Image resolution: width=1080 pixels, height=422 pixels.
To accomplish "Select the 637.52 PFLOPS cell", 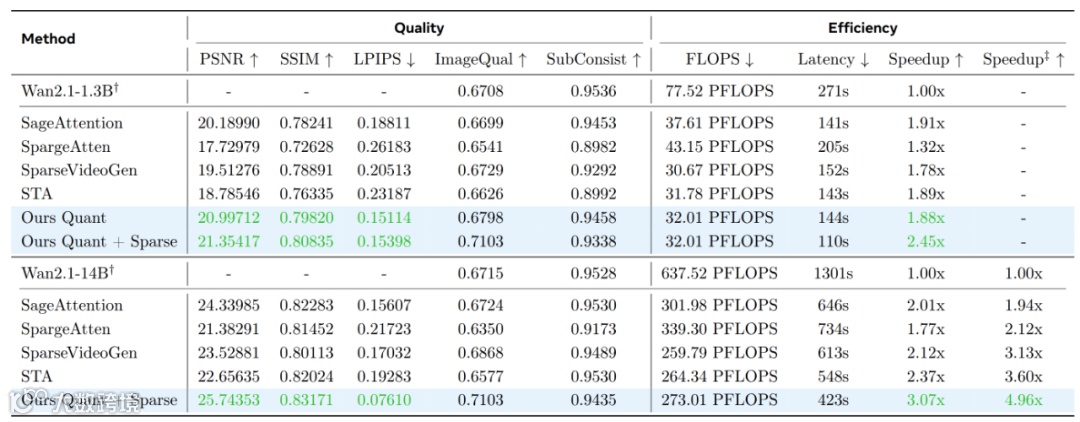I will point(720,274).
